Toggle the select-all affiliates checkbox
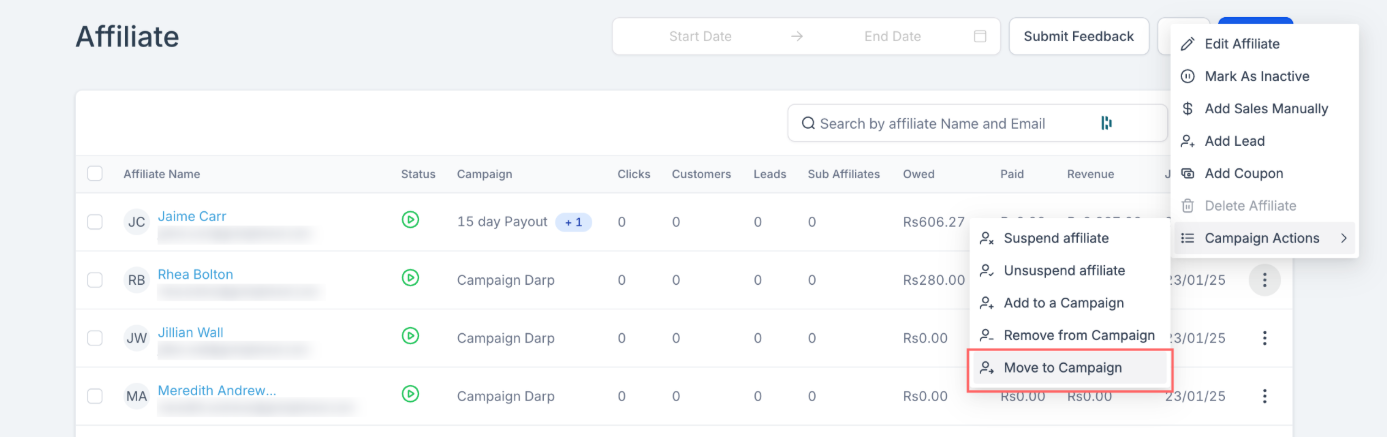 (95, 174)
